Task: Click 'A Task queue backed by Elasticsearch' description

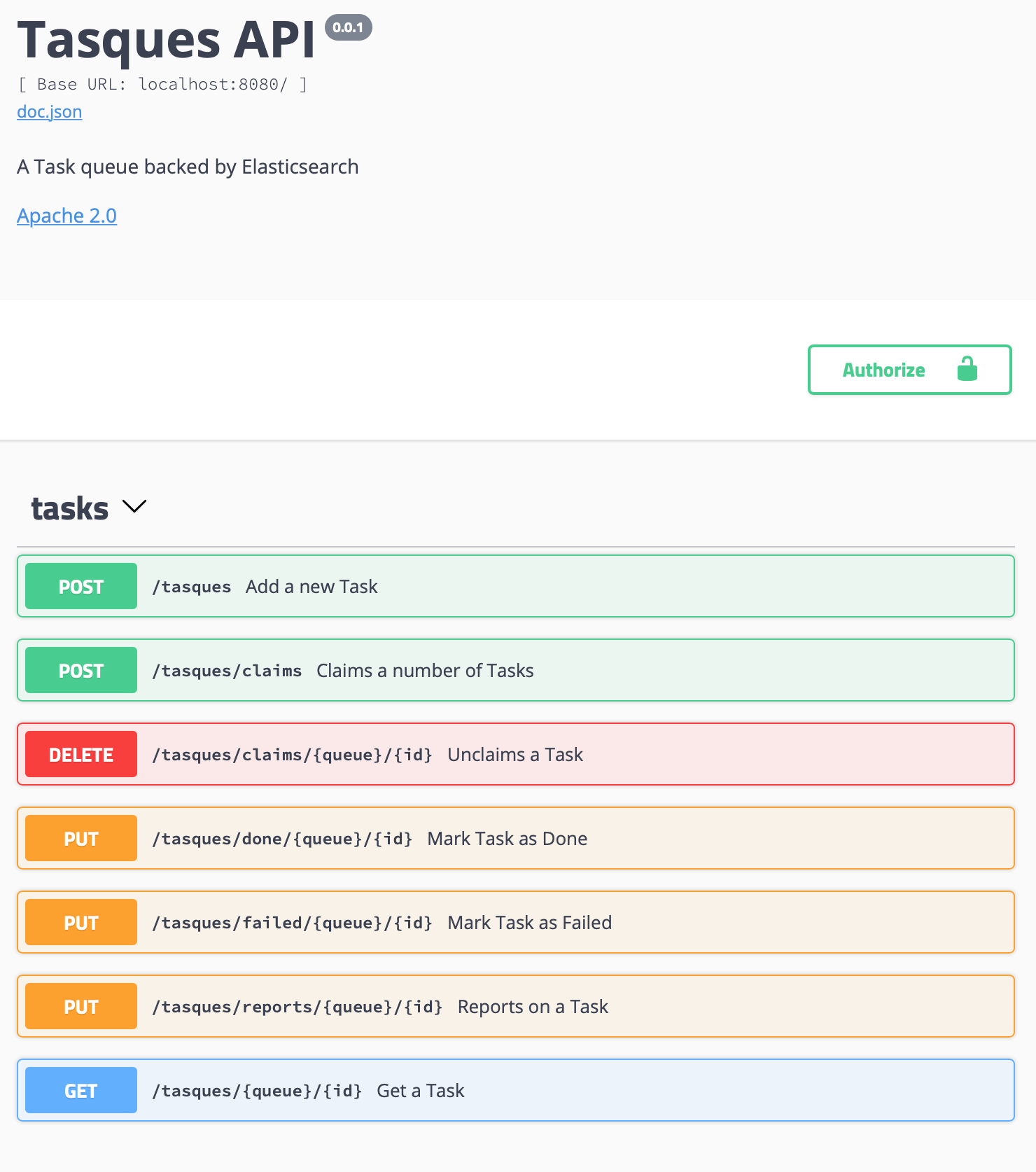Action: (x=188, y=167)
